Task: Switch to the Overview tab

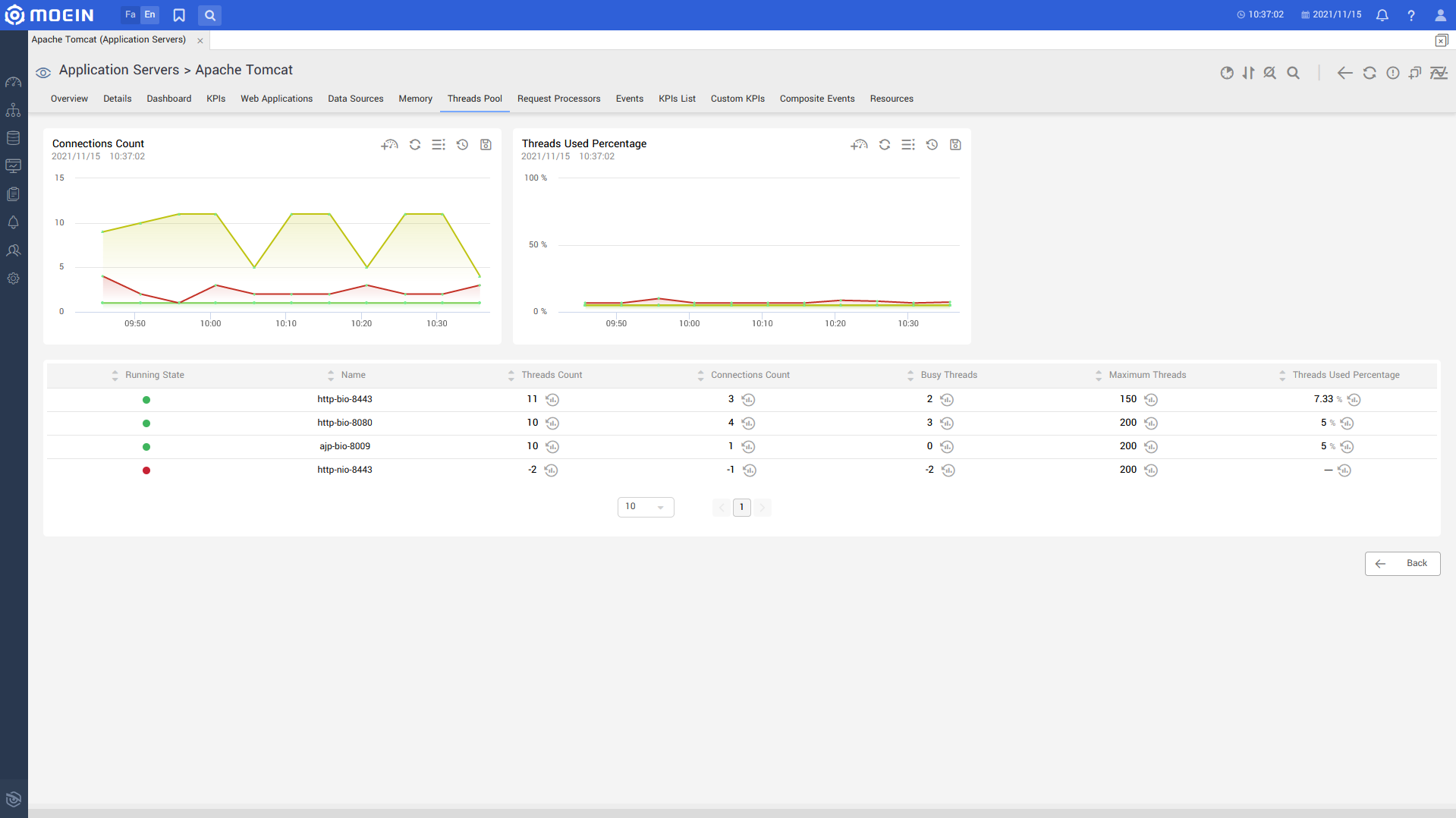Action: pyautogui.click(x=69, y=99)
